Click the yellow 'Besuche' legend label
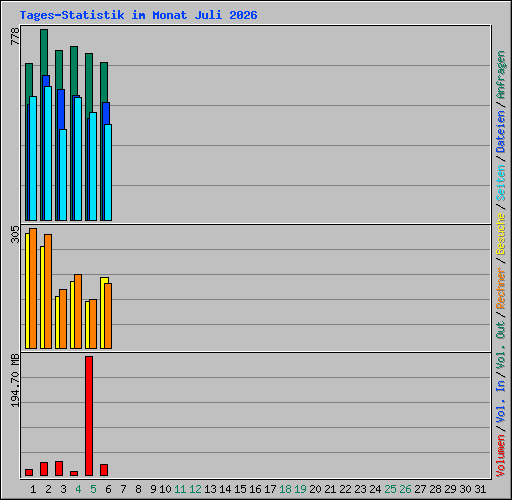Image resolution: width=512 pixels, height=500 pixels. [x=500, y=234]
